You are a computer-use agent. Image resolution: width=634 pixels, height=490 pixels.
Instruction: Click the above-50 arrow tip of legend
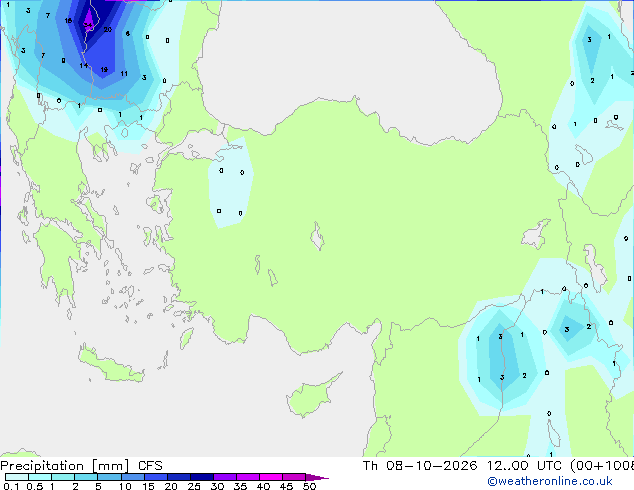tap(317, 477)
